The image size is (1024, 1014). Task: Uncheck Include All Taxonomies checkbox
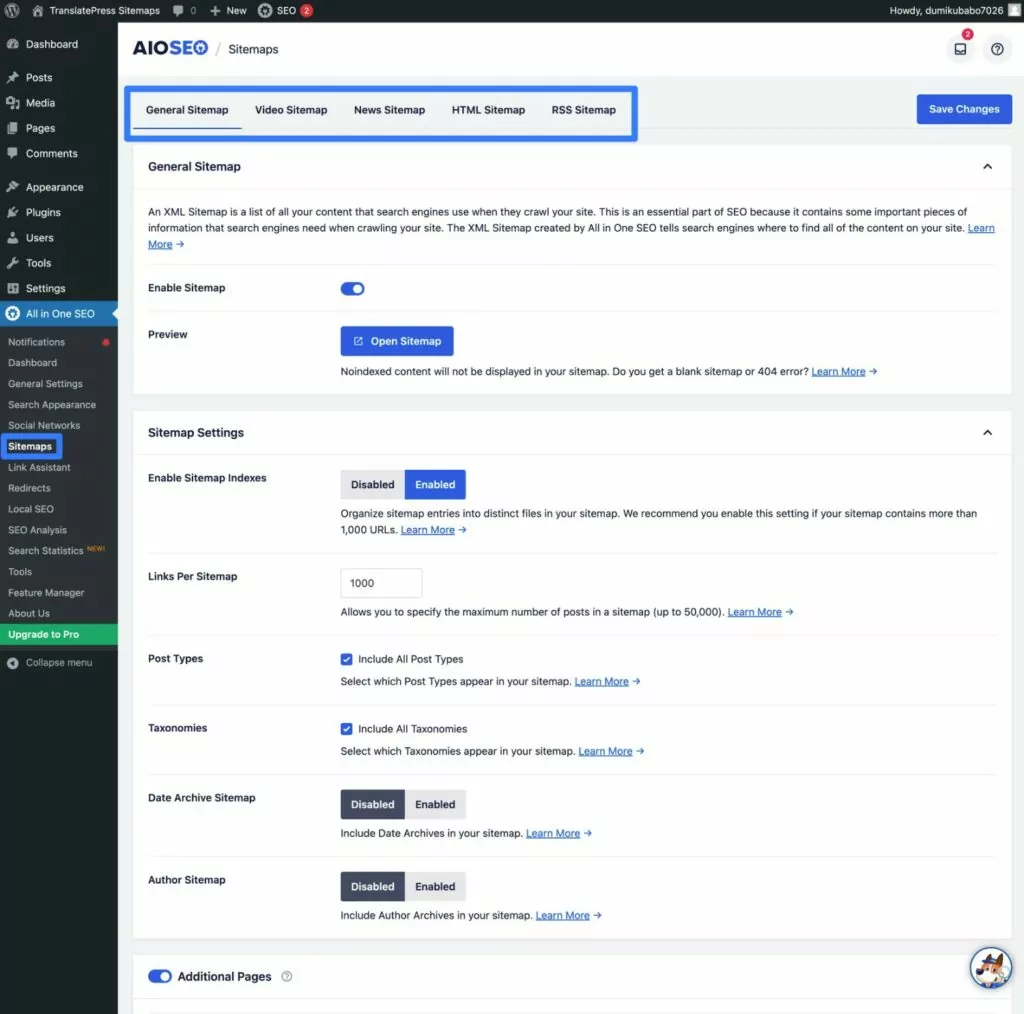[x=346, y=729]
